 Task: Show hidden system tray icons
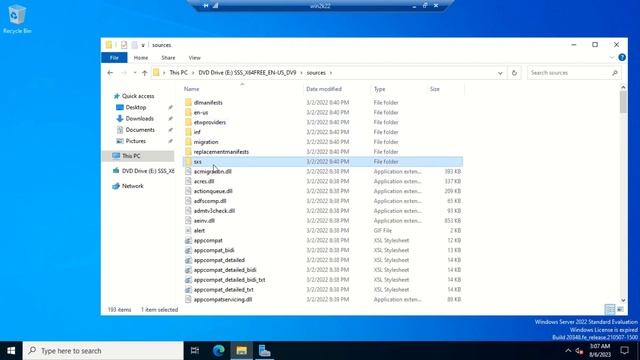pos(568,351)
